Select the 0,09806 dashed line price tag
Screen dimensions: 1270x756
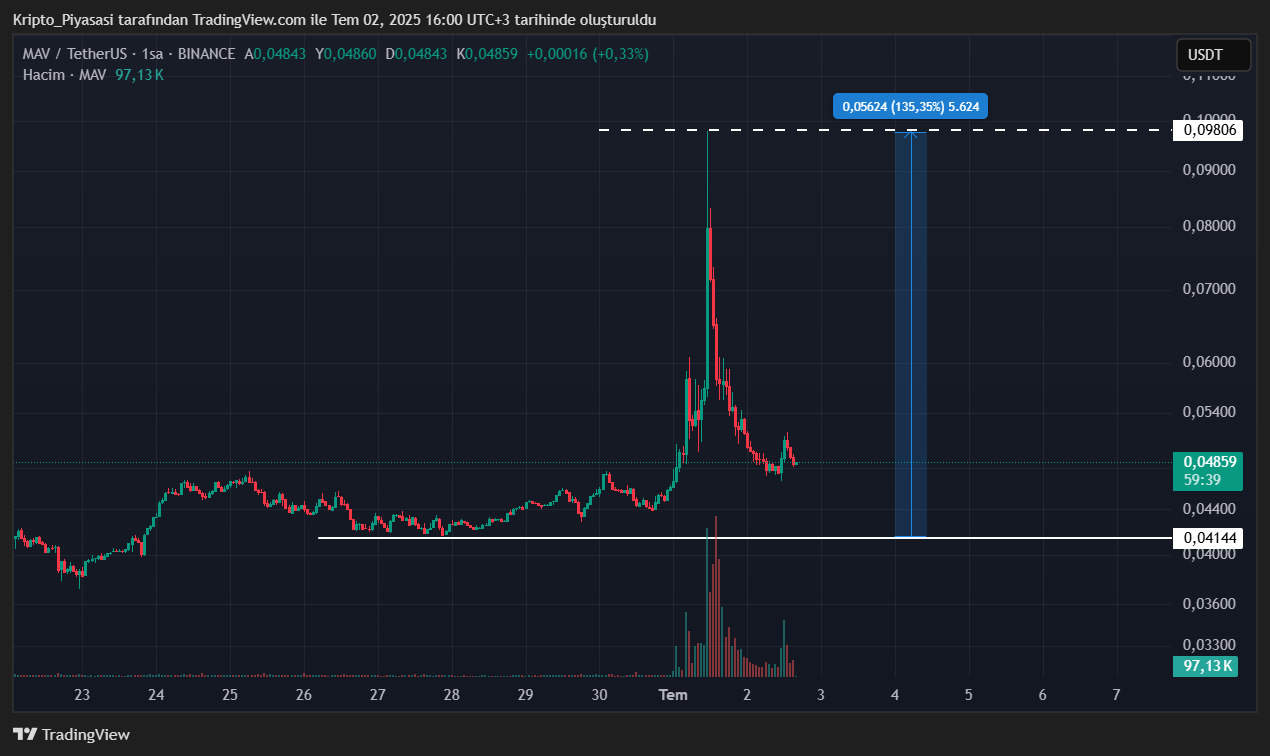(1210, 129)
